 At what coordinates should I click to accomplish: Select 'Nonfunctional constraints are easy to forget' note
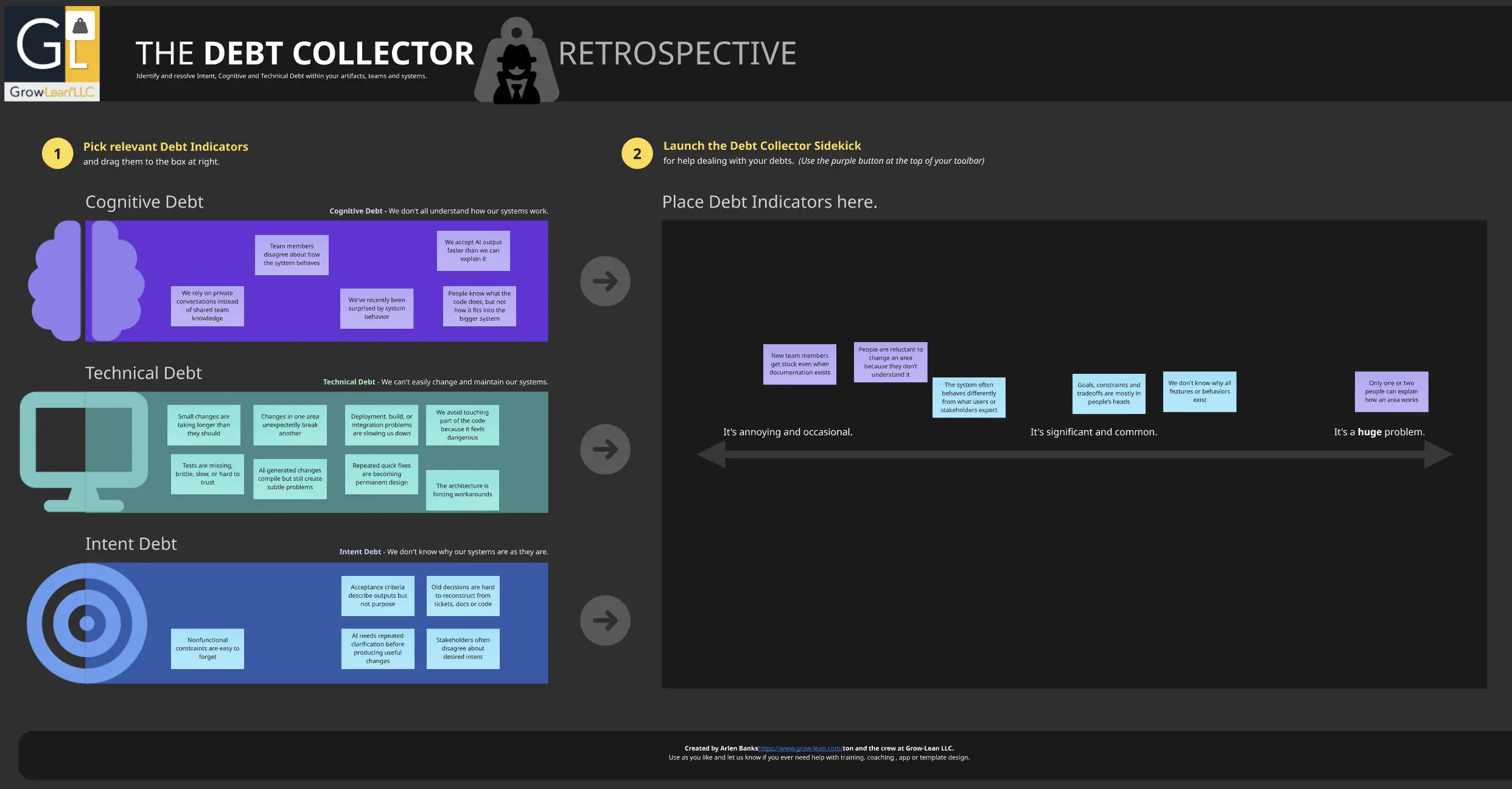(208, 649)
